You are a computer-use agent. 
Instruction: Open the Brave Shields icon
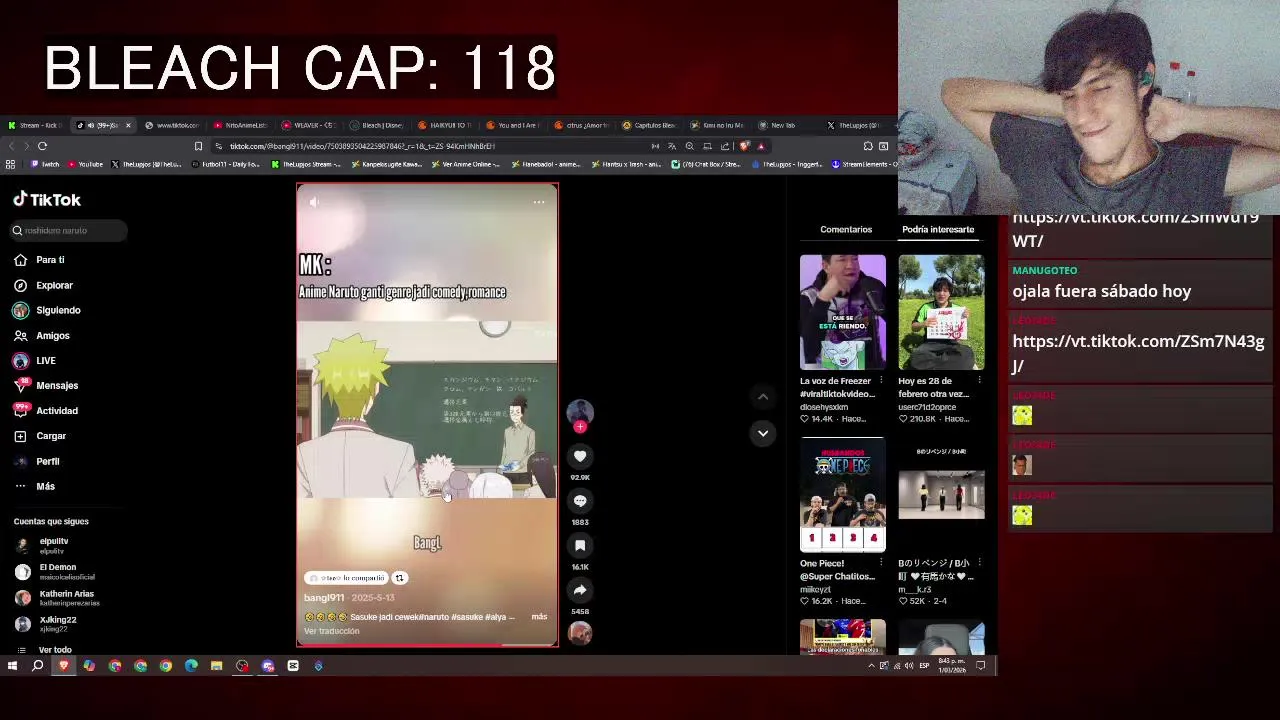click(744, 146)
